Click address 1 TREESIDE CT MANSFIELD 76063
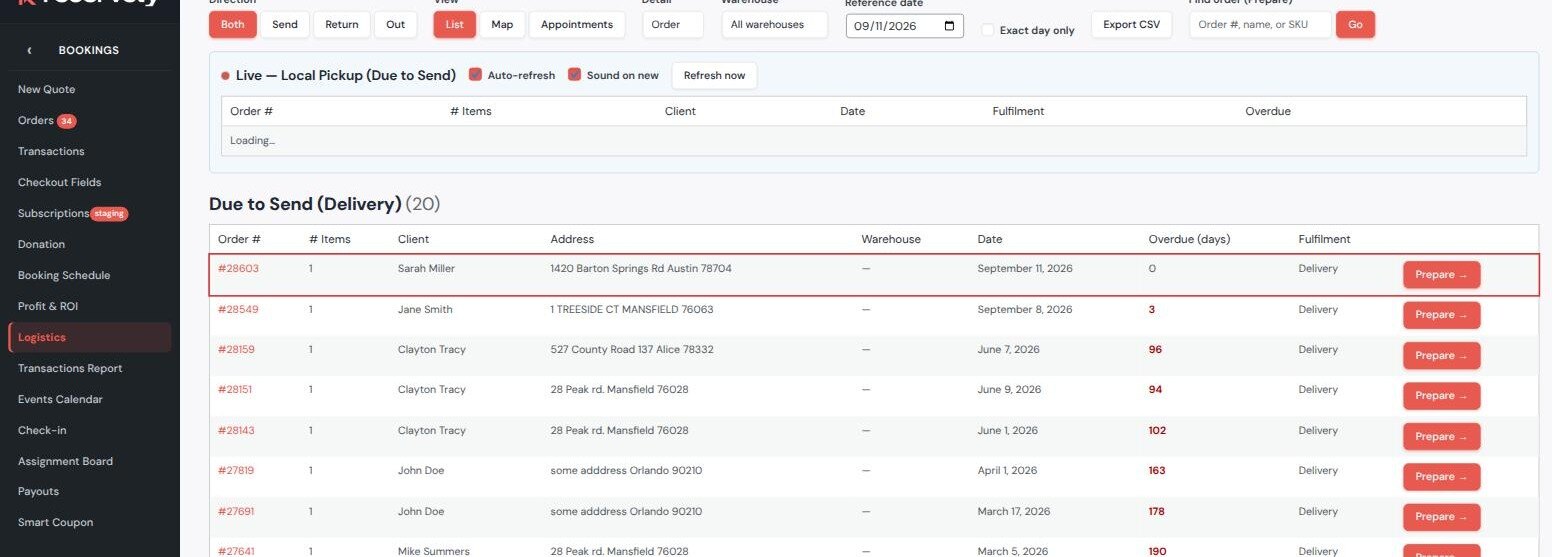The height and width of the screenshot is (557, 1552). [632, 309]
